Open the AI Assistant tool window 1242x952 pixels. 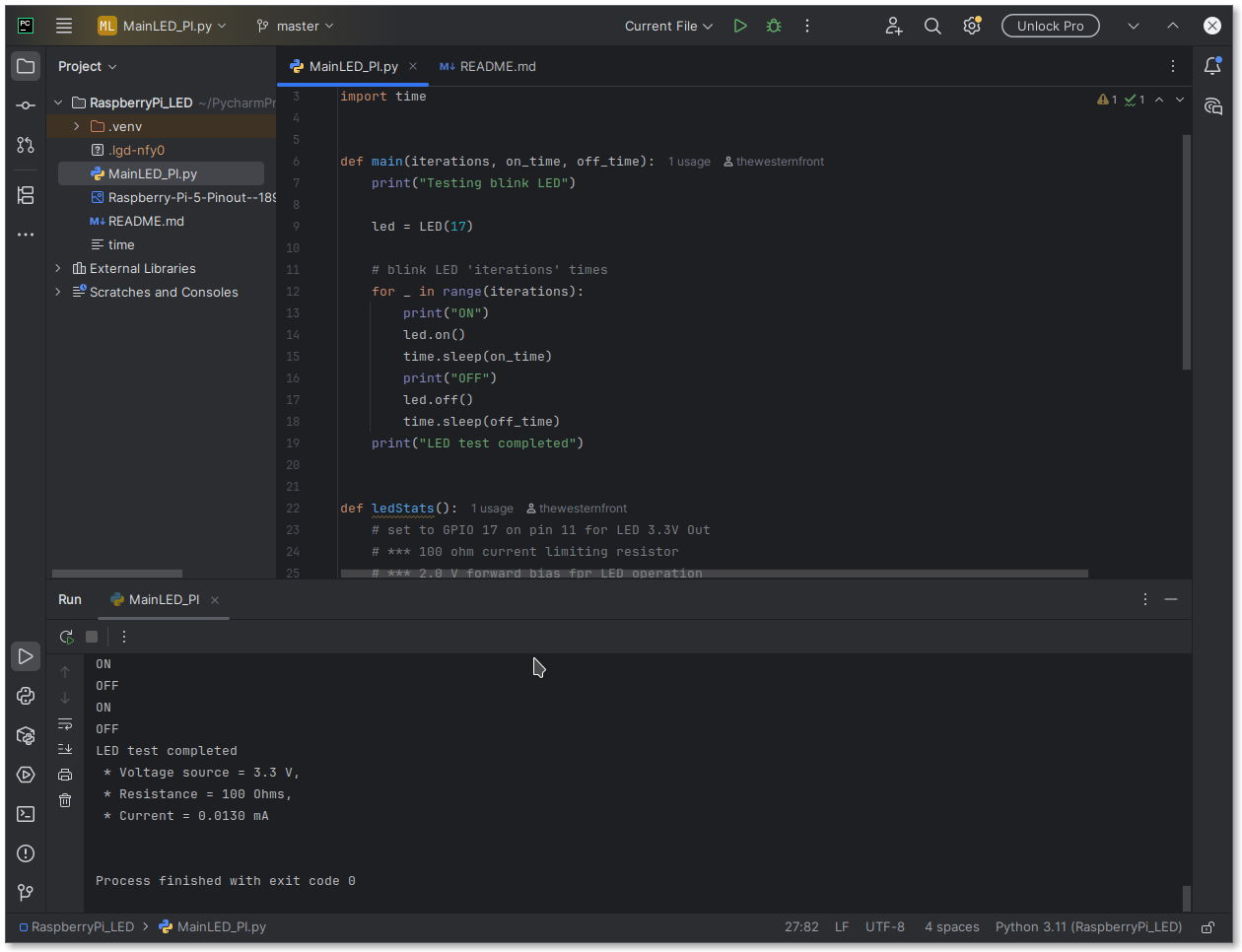tap(1213, 106)
